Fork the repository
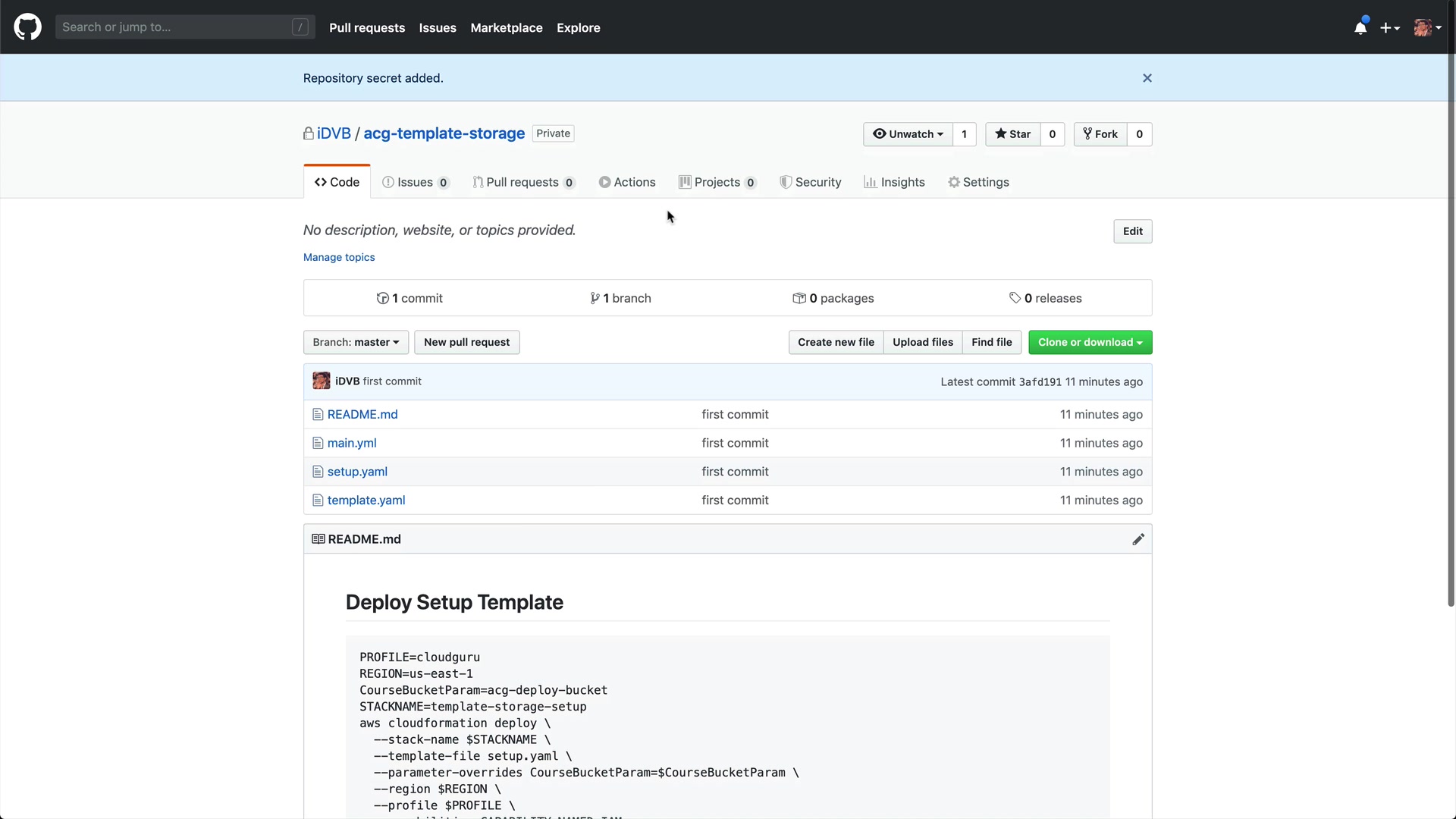 point(1100,134)
